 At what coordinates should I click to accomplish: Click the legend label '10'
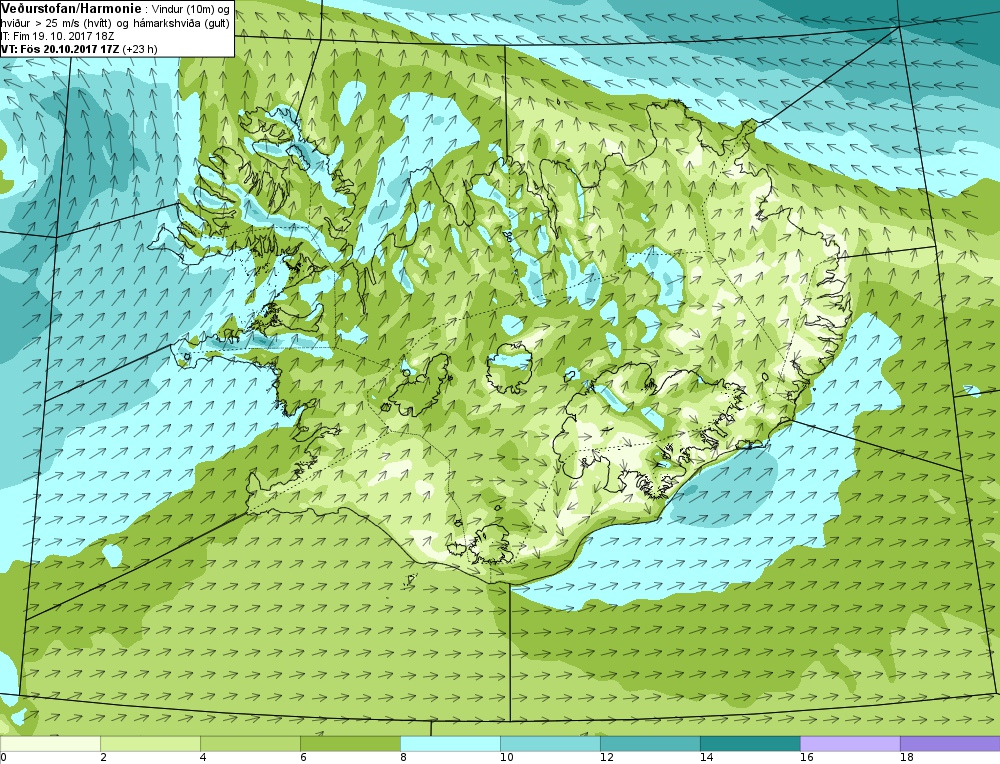[x=506, y=758]
